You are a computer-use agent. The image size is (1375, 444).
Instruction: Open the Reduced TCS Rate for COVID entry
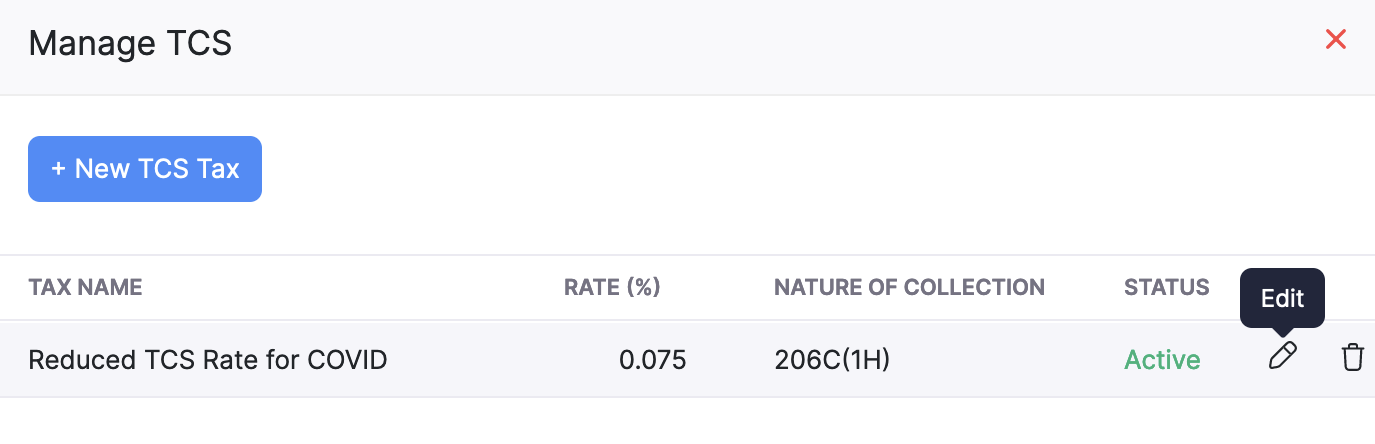pyautogui.click(x=207, y=359)
